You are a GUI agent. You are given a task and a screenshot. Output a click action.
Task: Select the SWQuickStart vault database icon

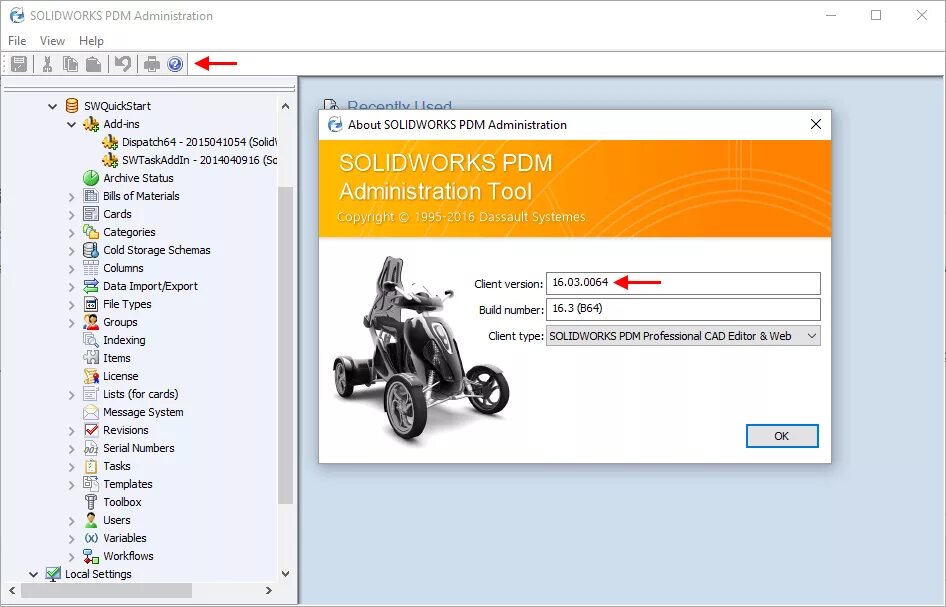[72, 106]
